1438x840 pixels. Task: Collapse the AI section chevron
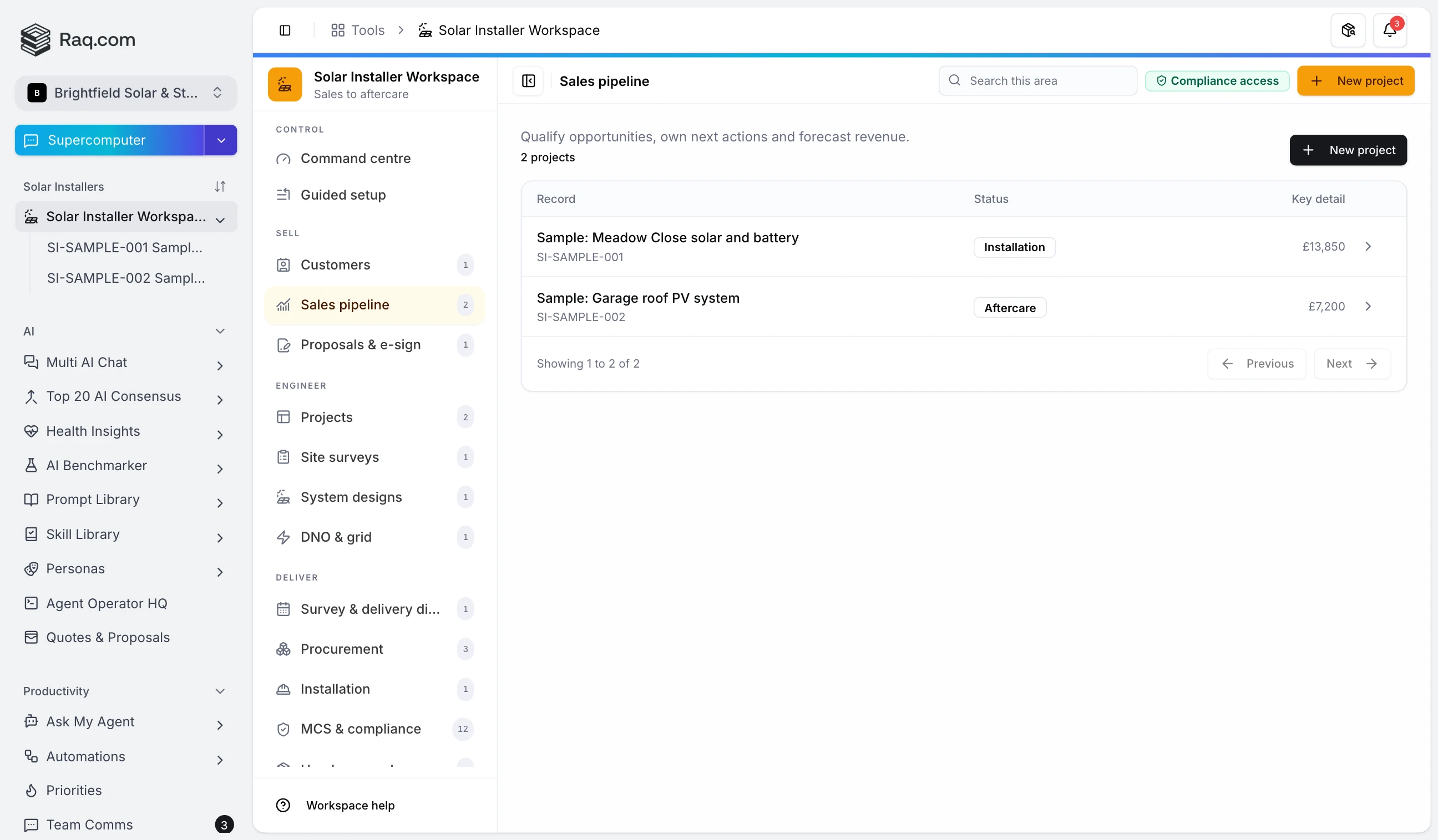point(220,332)
